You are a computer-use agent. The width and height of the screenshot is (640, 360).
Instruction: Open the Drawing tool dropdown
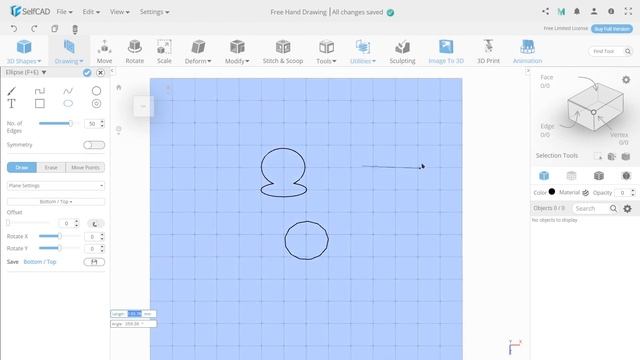(69, 51)
